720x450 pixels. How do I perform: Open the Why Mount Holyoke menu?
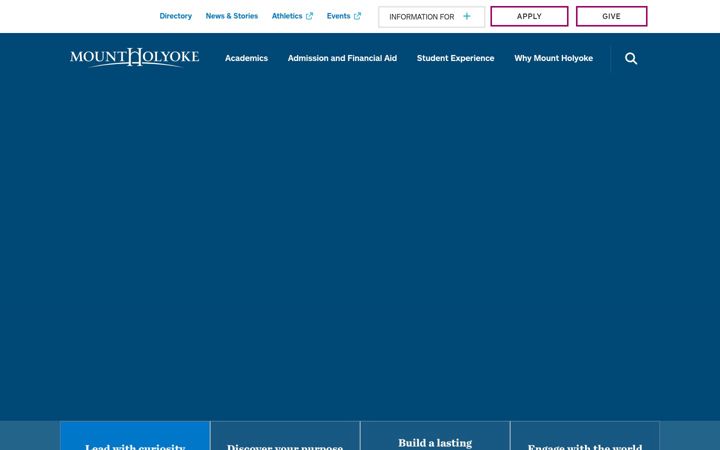point(553,58)
